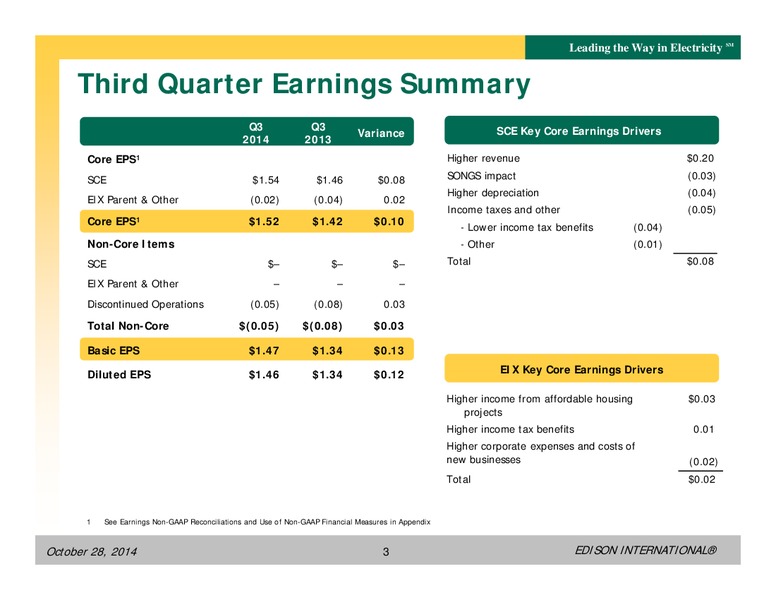Select Diluted EPS variance $0.12
Screen dimensions: 776x600
click(x=388, y=375)
